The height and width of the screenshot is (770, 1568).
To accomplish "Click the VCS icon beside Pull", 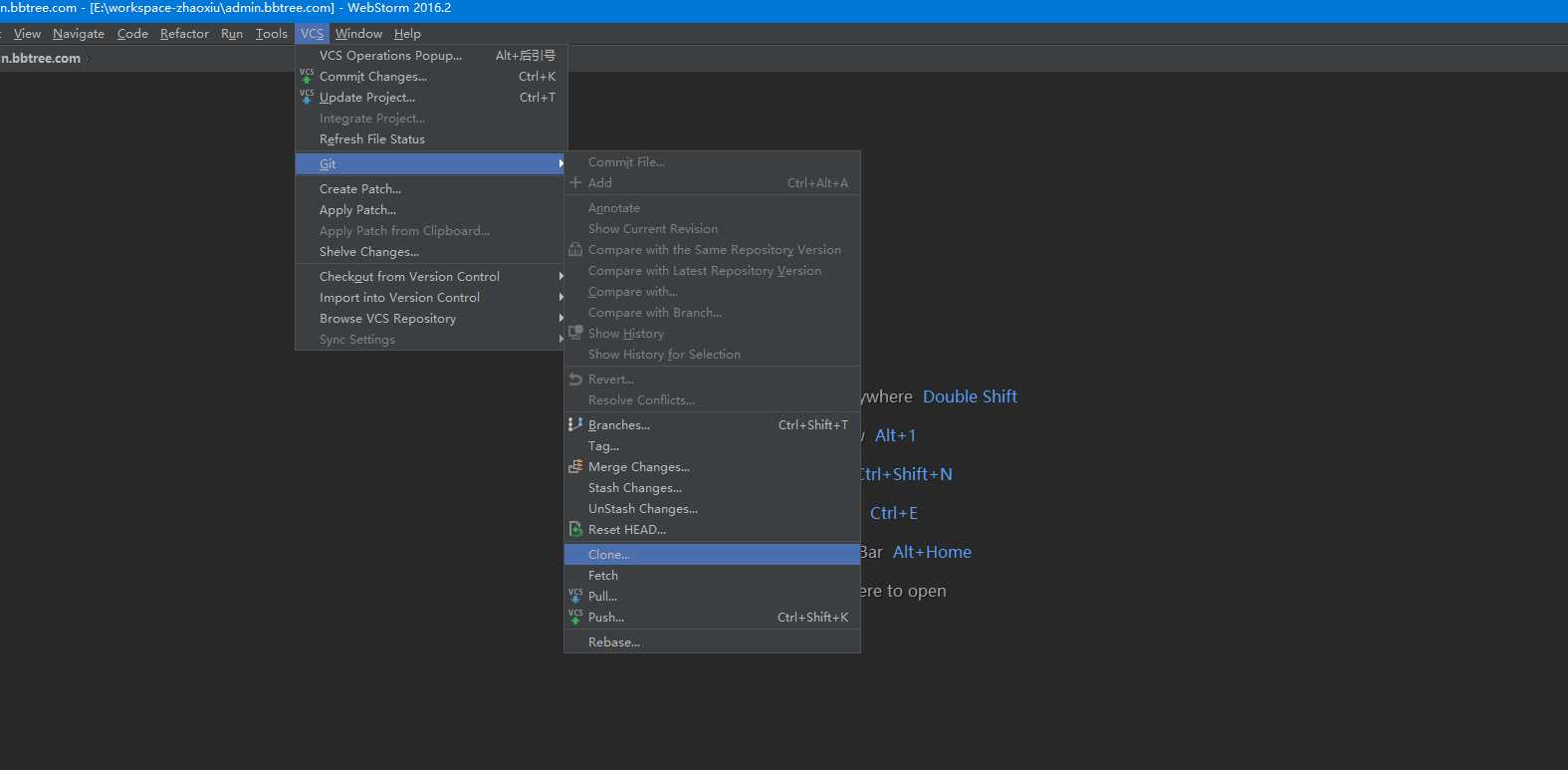I will [575, 596].
